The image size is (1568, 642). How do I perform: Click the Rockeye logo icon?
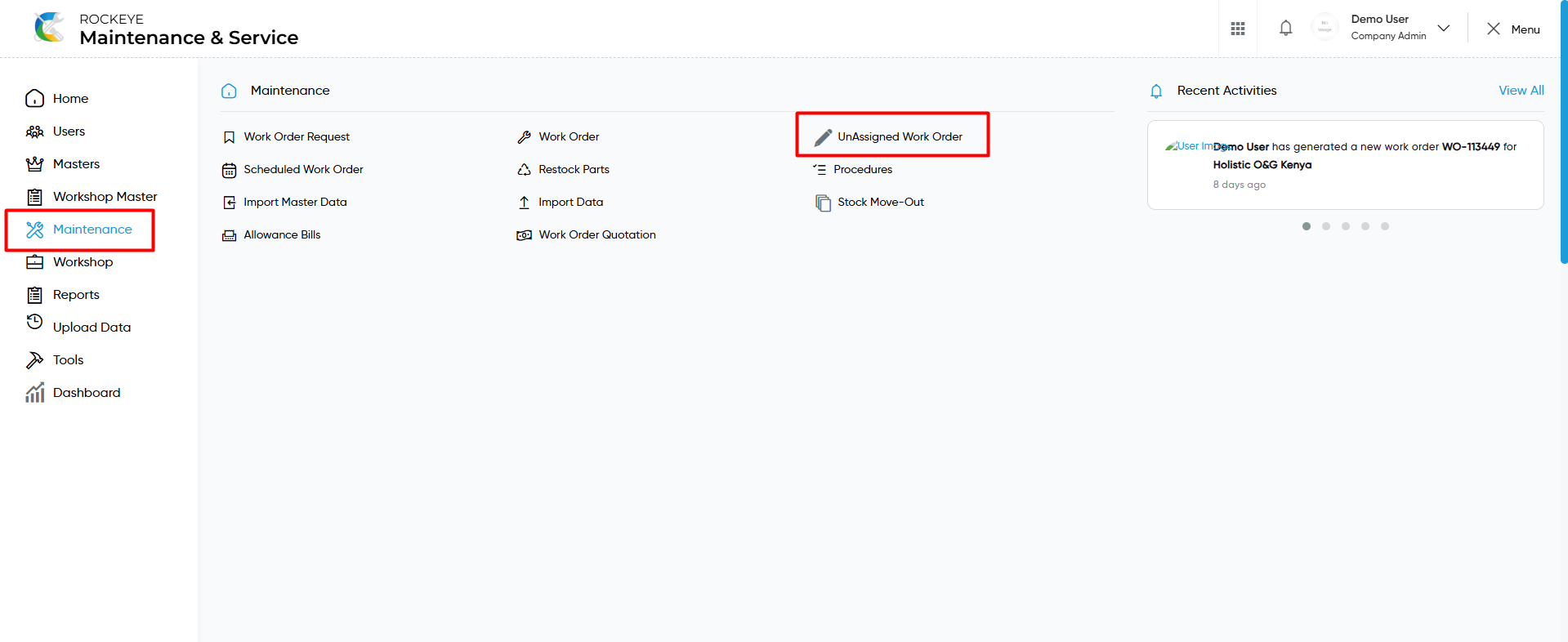pyautogui.click(x=49, y=28)
